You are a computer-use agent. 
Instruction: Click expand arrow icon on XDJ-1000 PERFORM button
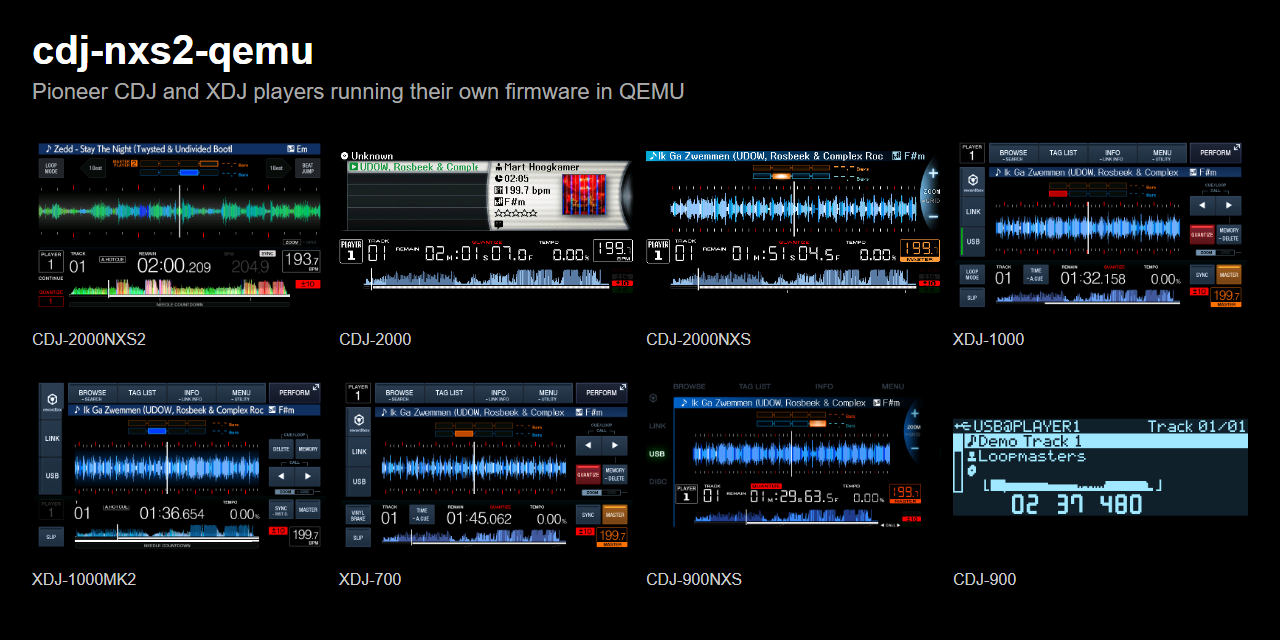pyautogui.click(x=1237, y=147)
